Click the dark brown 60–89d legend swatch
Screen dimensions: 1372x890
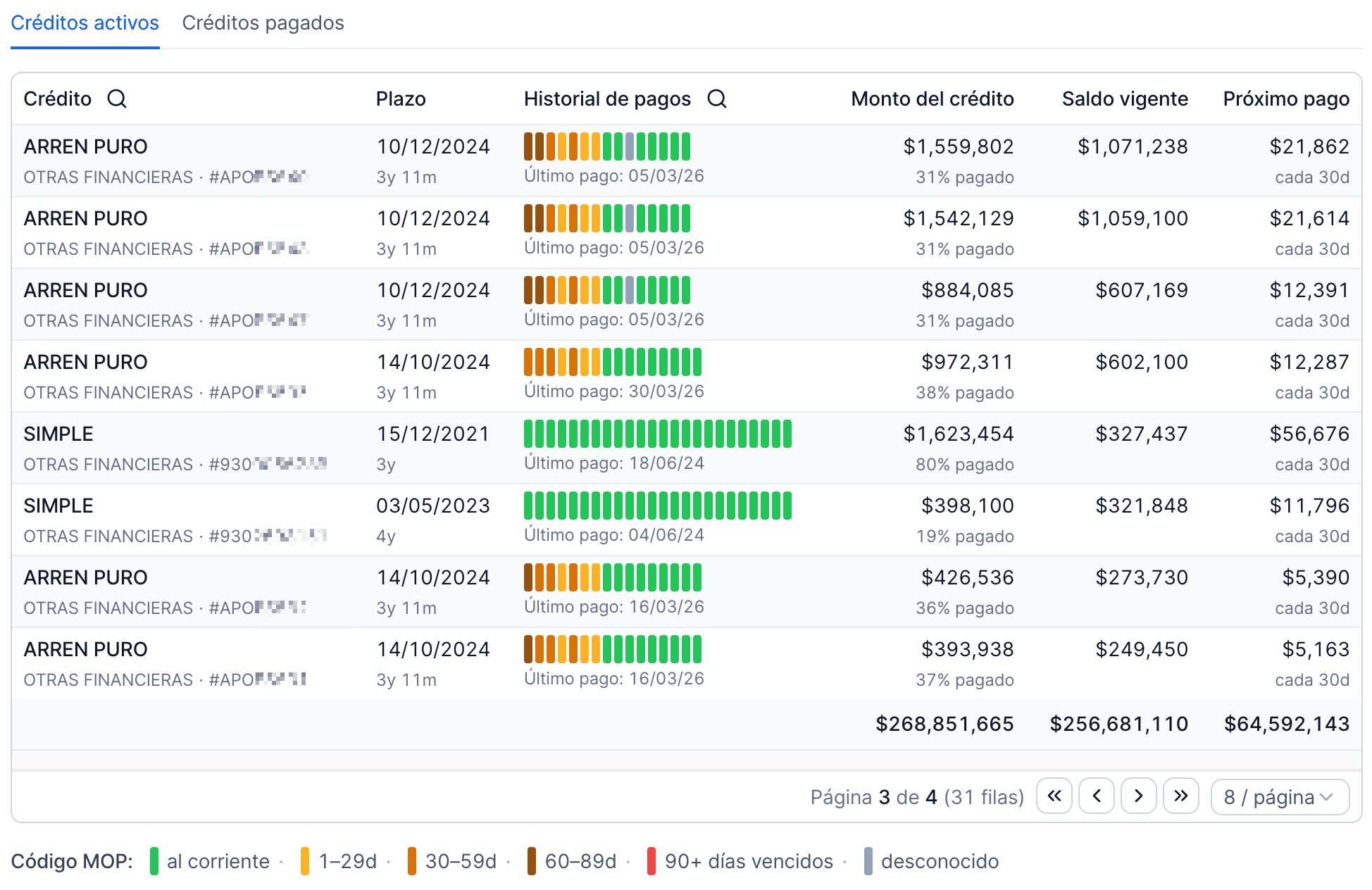[532, 861]
